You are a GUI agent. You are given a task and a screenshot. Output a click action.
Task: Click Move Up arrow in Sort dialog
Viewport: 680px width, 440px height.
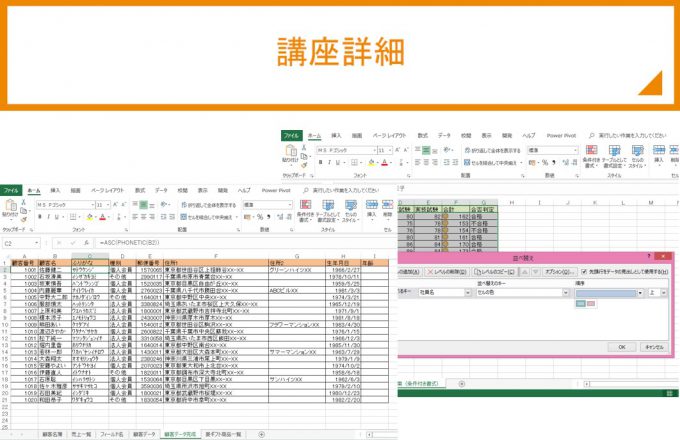click(x=524, y=272)
